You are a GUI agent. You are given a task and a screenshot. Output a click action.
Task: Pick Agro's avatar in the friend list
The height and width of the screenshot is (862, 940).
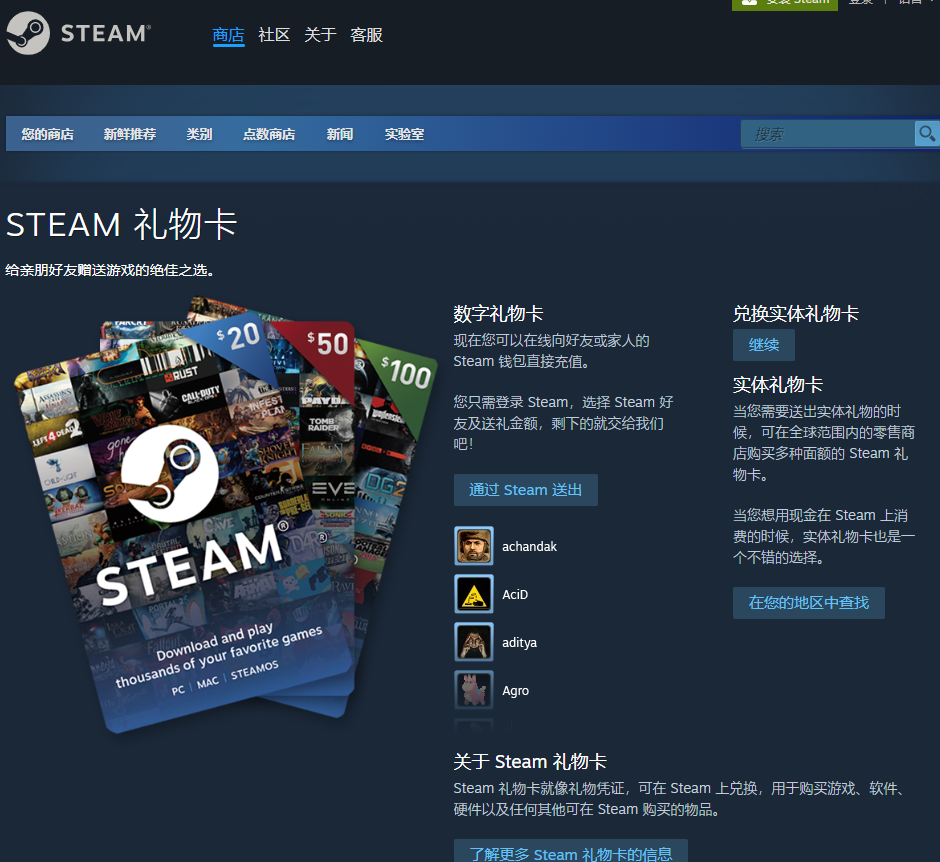point(474,690)
